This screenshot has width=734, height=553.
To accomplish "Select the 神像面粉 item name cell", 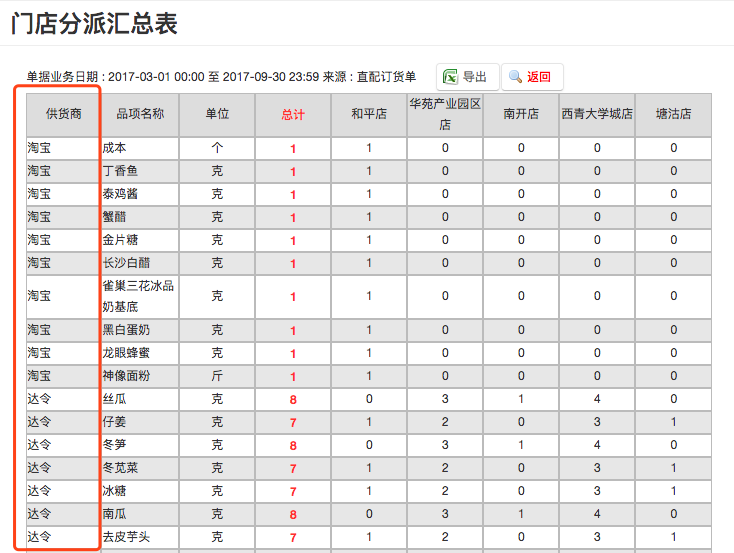I will [140, 376].
